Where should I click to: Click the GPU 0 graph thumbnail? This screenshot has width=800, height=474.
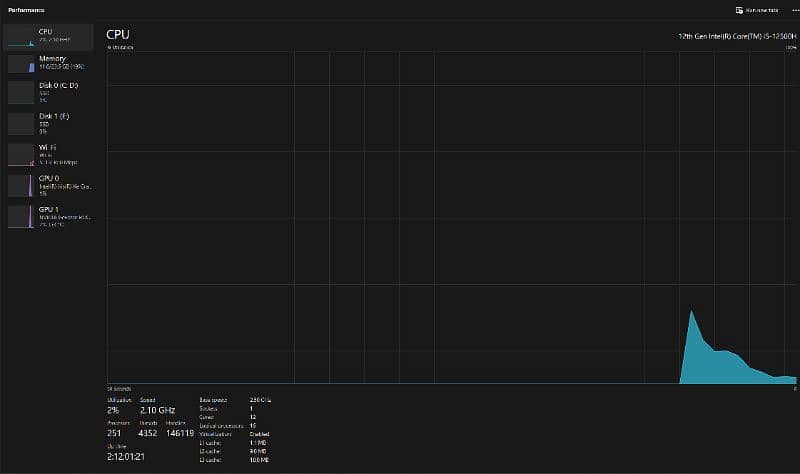[20, 186]
